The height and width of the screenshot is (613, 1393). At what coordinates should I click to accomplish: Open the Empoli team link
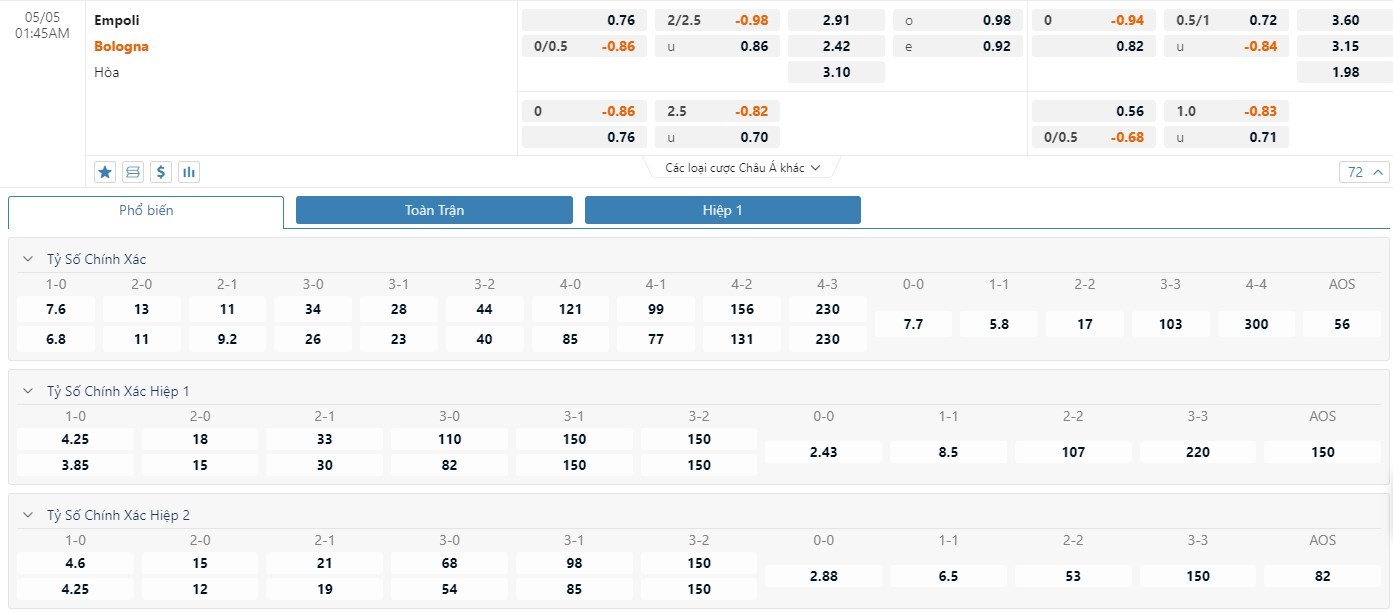pyautogui.click(x=117, y=20)
